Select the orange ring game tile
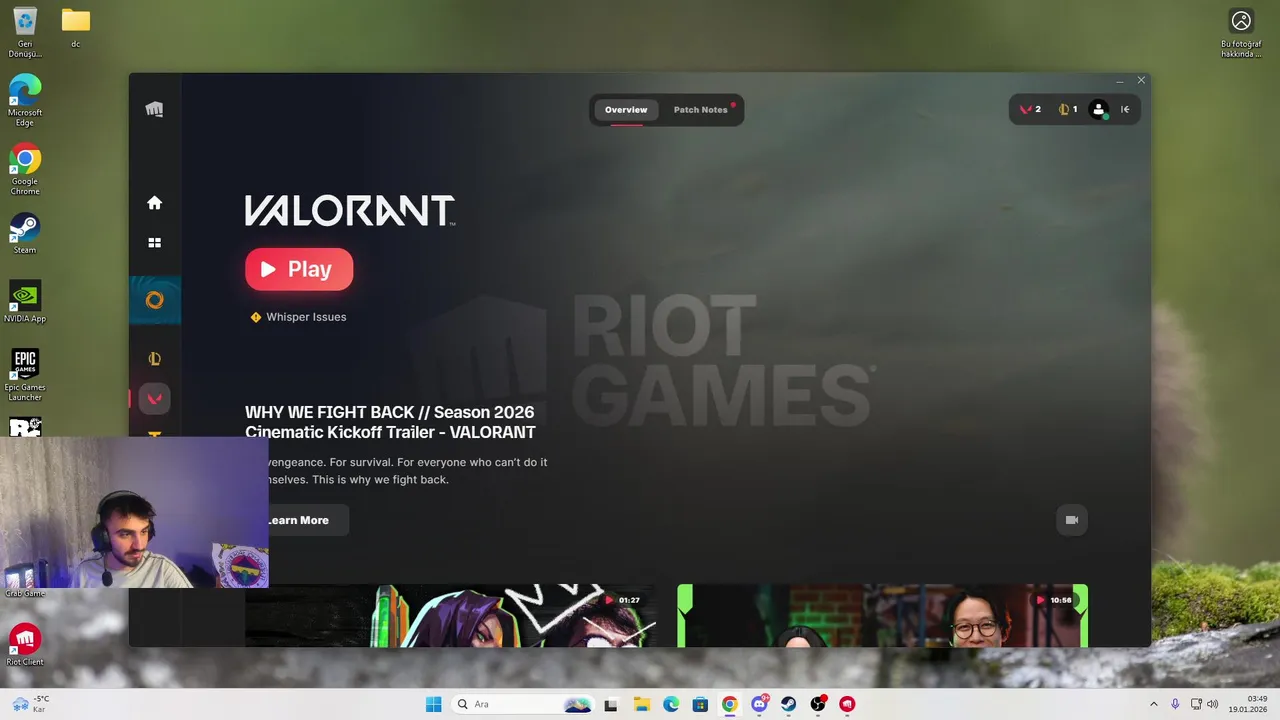Image resolution: width=1280 pixels, height=720 pixels. [x=155, y=300]
